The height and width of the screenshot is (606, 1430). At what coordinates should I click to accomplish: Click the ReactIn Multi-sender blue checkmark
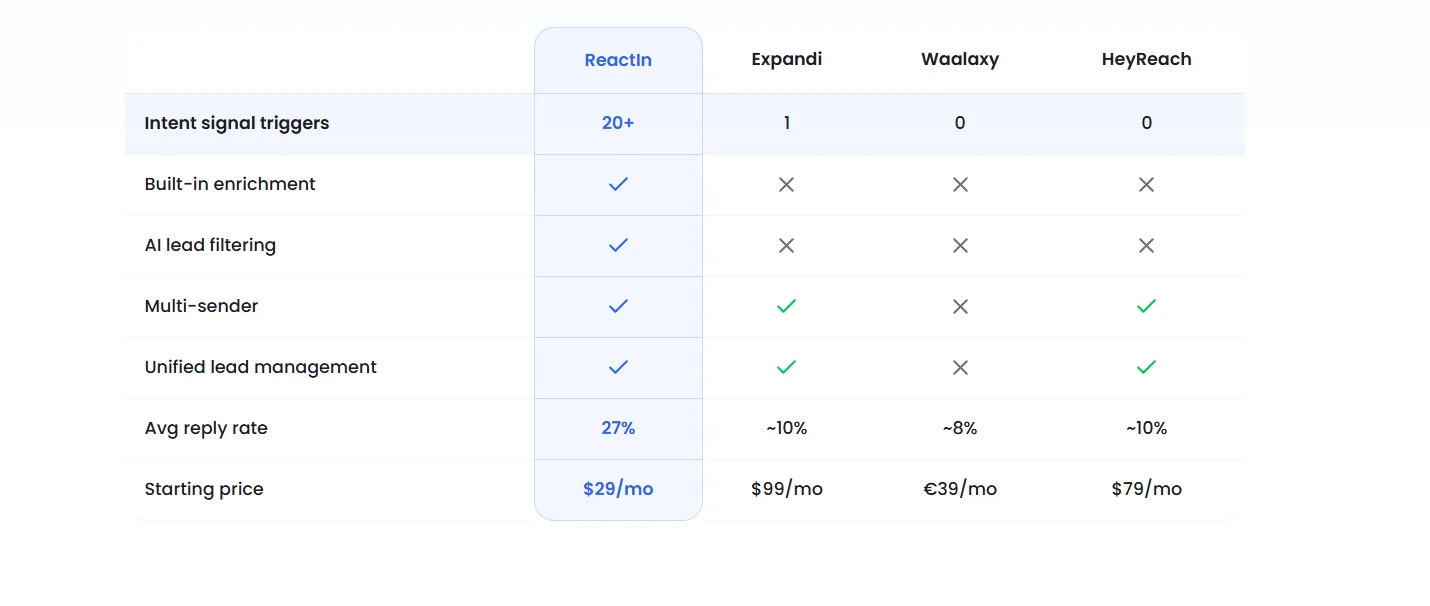point(618,306)
